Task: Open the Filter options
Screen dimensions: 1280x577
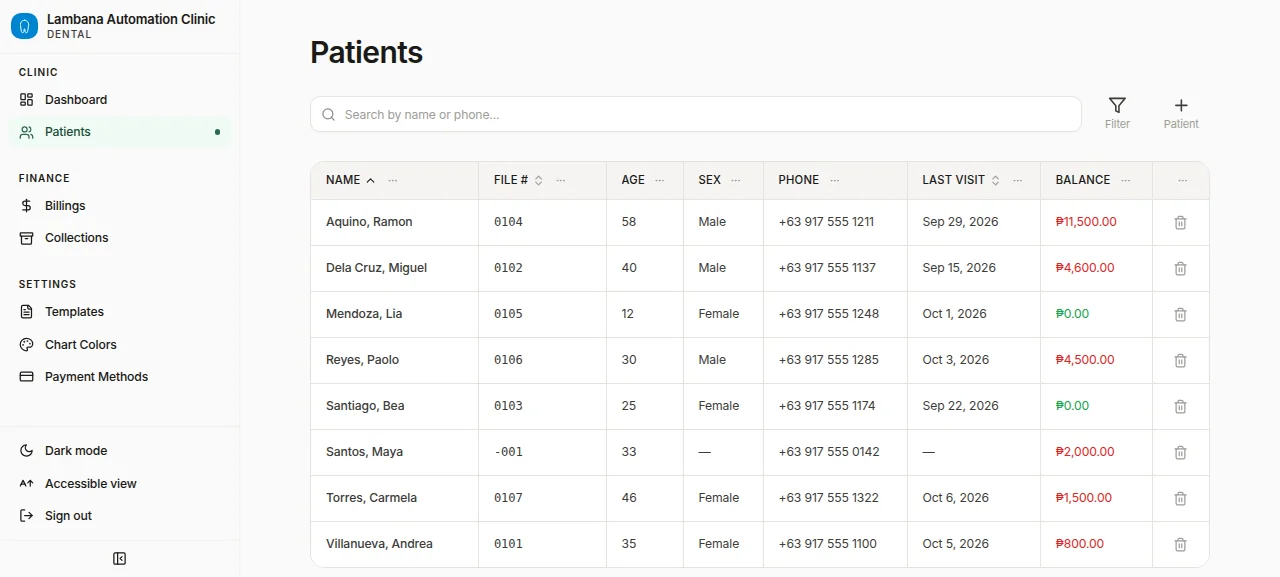Action: coord(1117,113)
